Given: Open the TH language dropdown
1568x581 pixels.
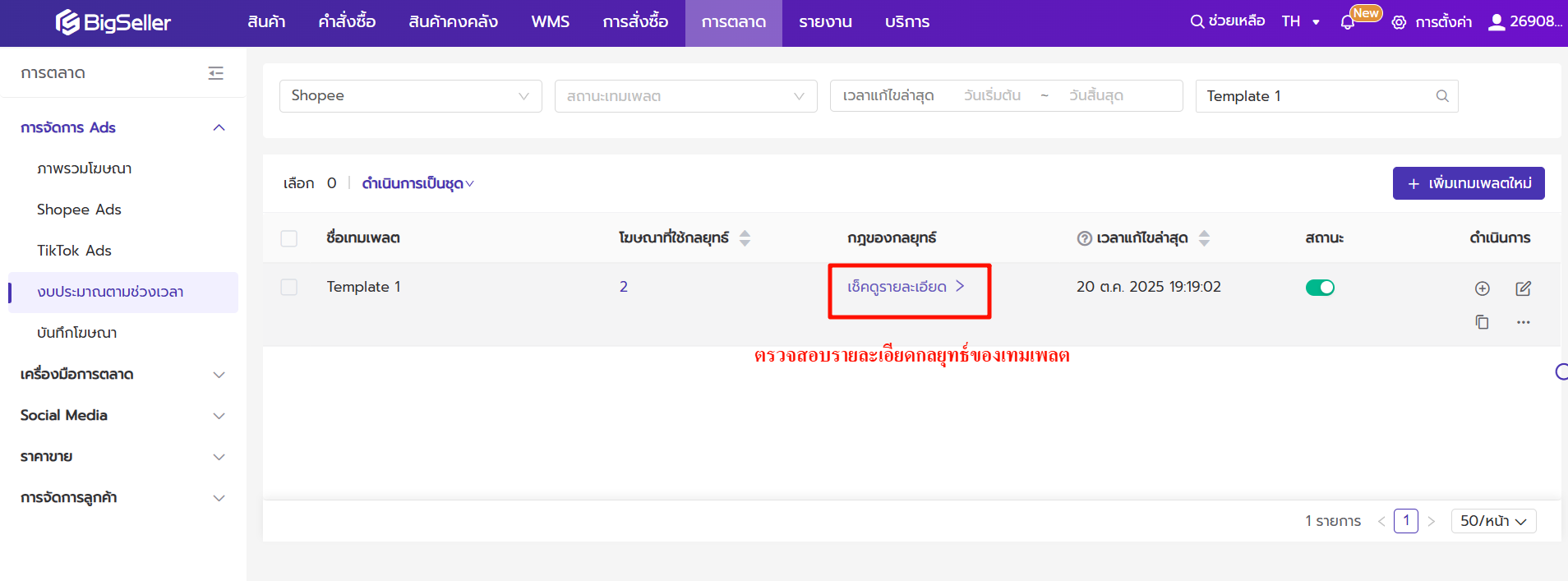Looking at the screenshot, I should tap(1300, 21).
